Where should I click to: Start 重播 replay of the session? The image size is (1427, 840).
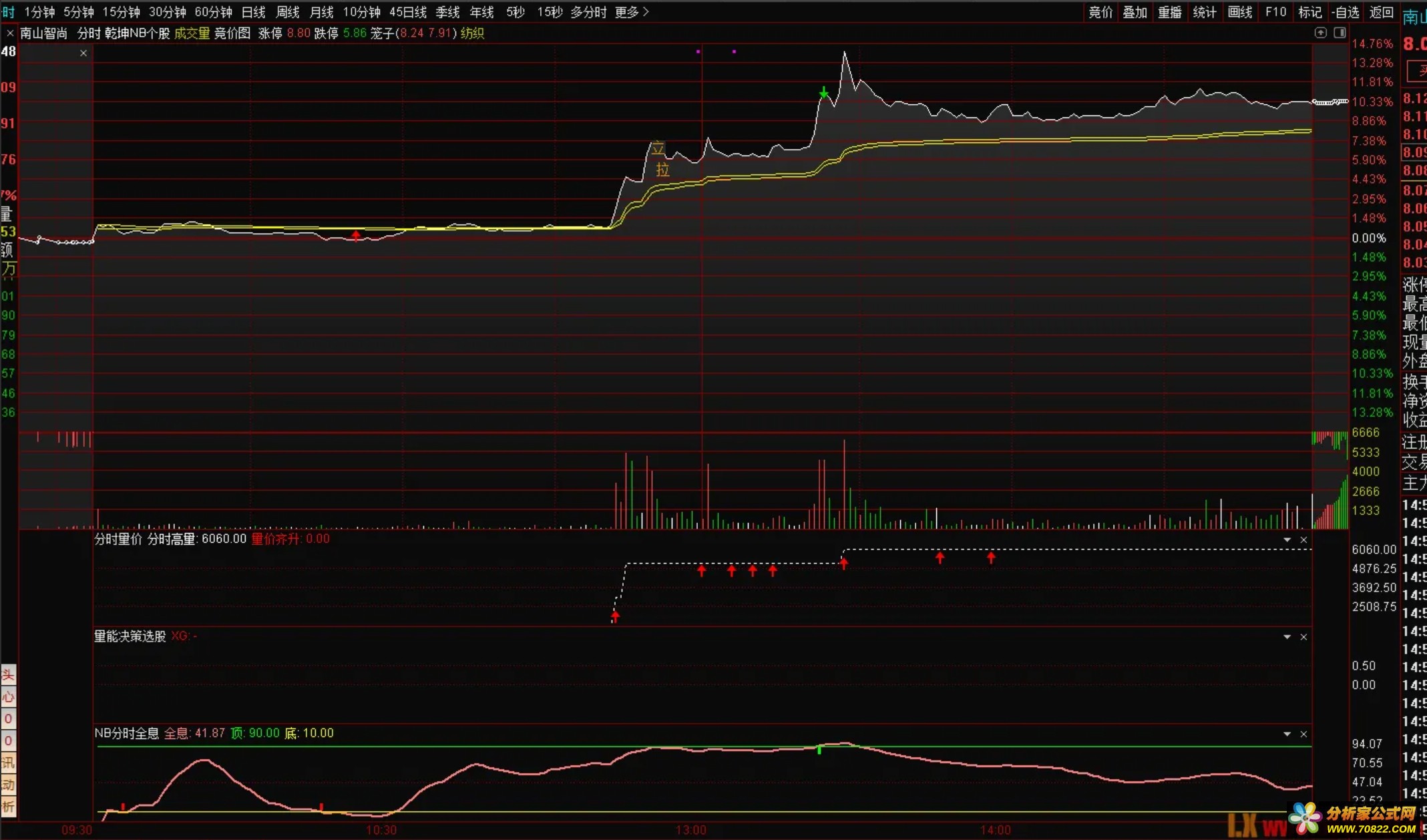click(1170, 12)
